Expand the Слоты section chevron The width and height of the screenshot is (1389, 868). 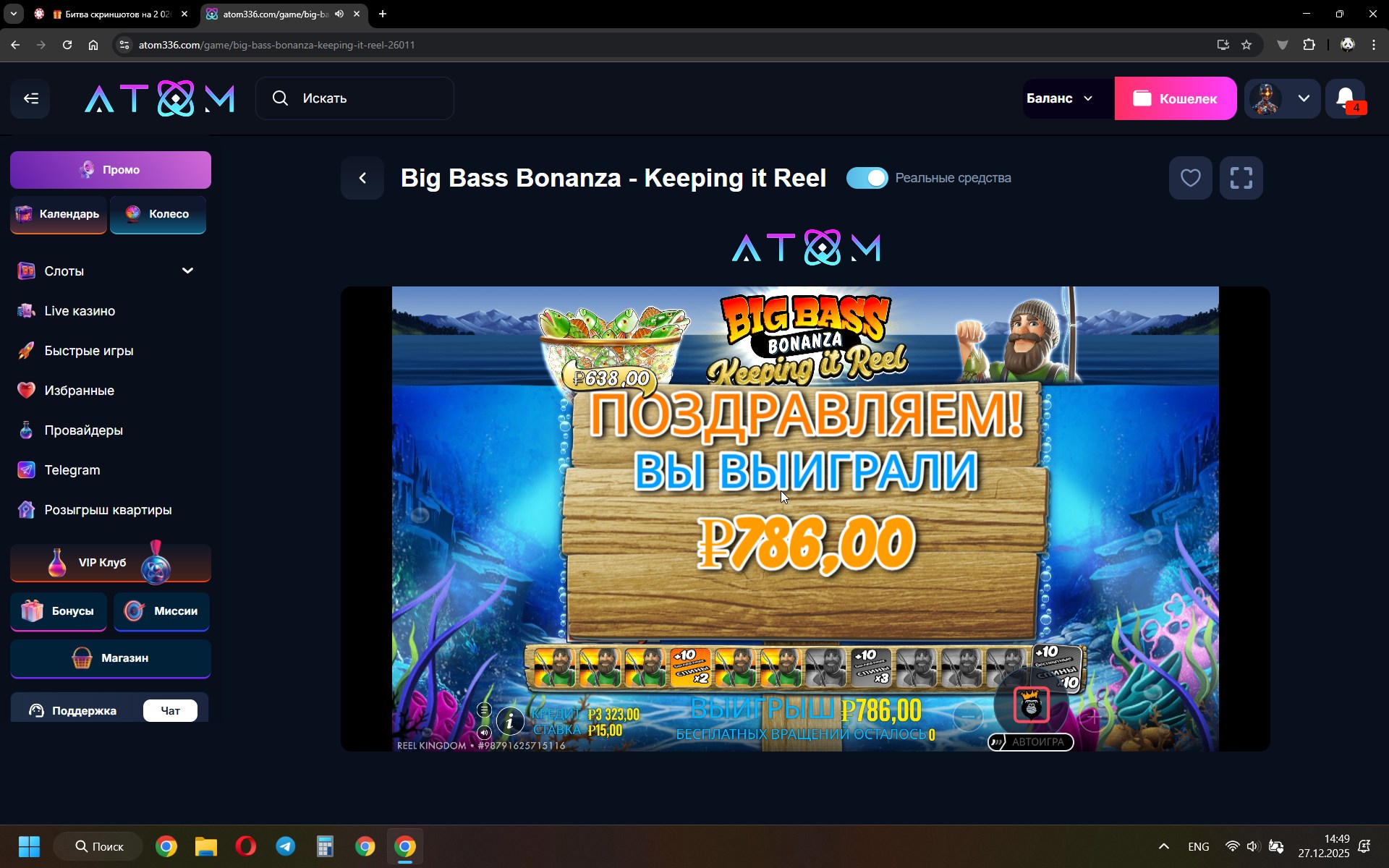pos(187,271)
